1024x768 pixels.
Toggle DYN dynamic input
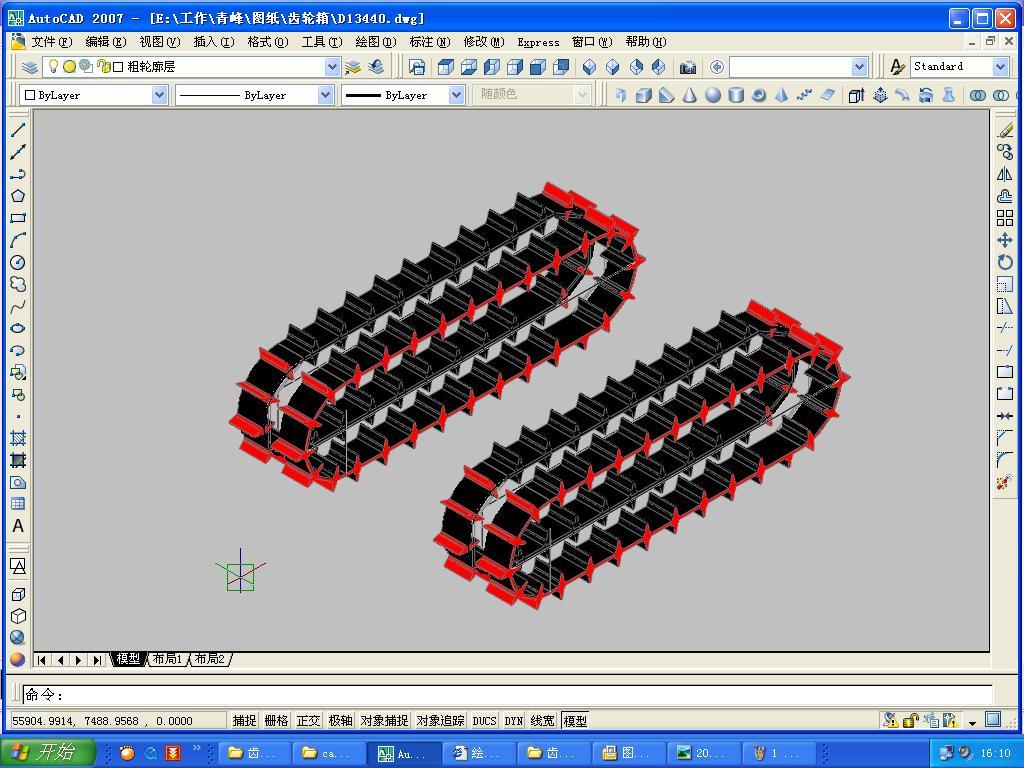514,720
